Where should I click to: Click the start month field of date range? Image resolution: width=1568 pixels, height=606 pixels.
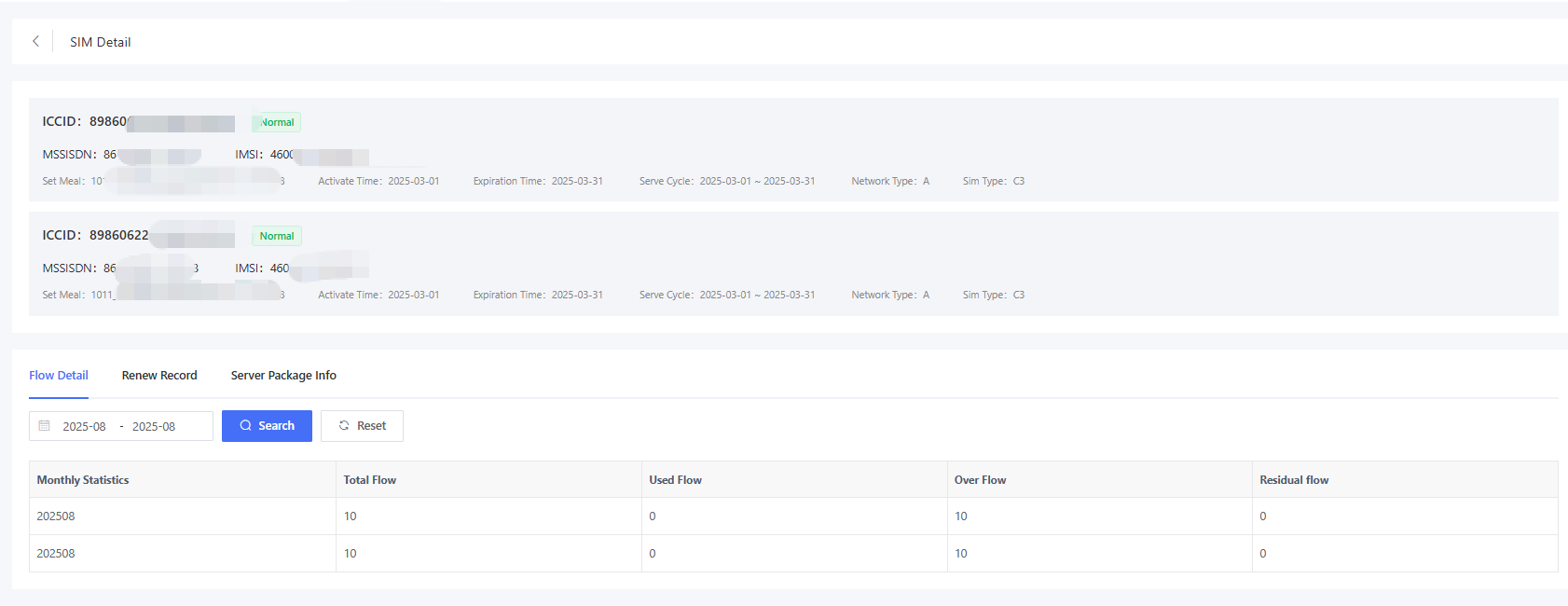pos(85,426)
